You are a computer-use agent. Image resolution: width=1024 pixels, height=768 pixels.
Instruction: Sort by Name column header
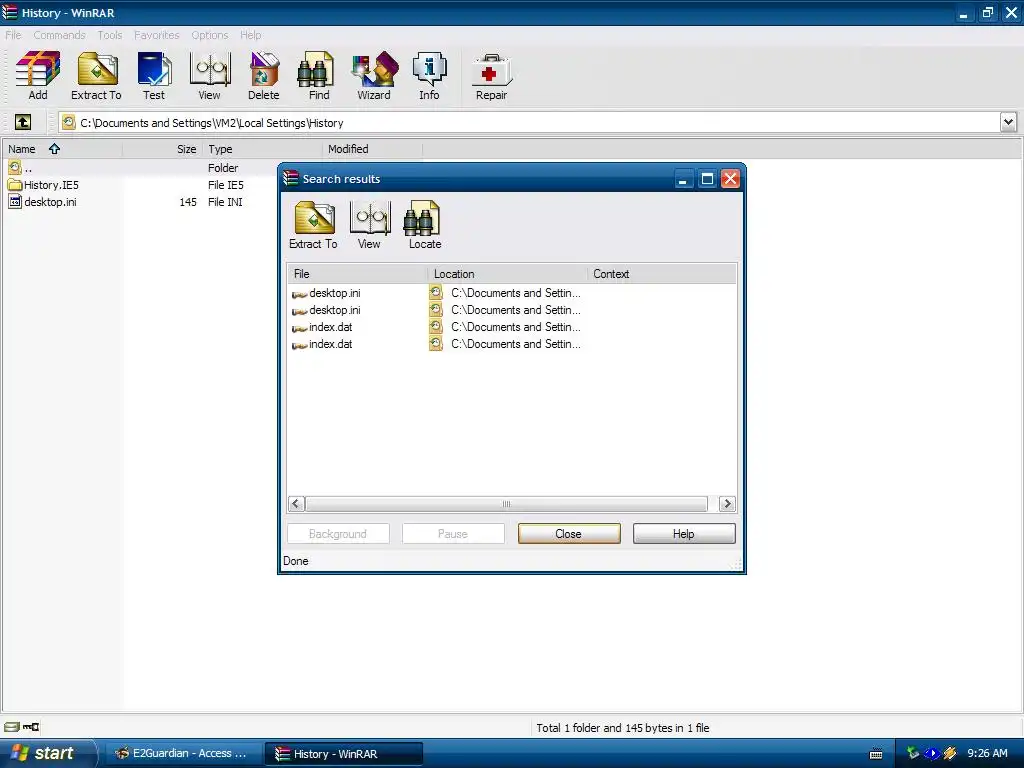point(62,149)
